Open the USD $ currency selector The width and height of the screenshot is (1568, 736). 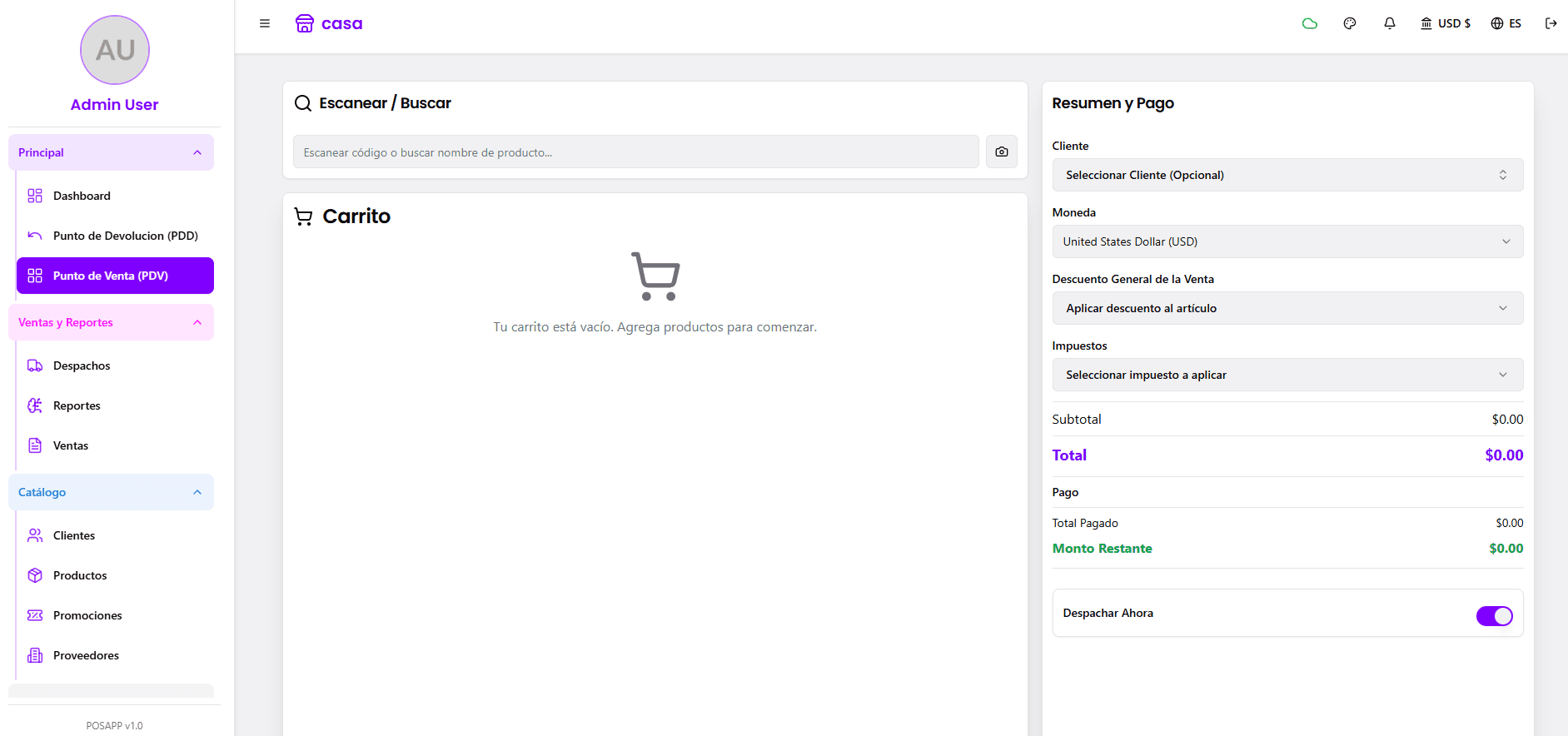[1446, 23]
